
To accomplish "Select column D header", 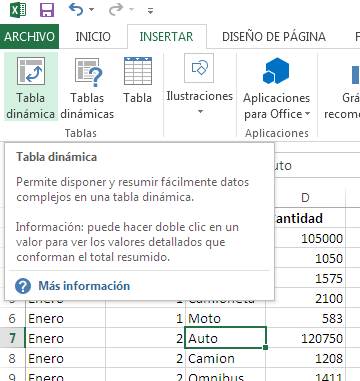I will point(305,198).
